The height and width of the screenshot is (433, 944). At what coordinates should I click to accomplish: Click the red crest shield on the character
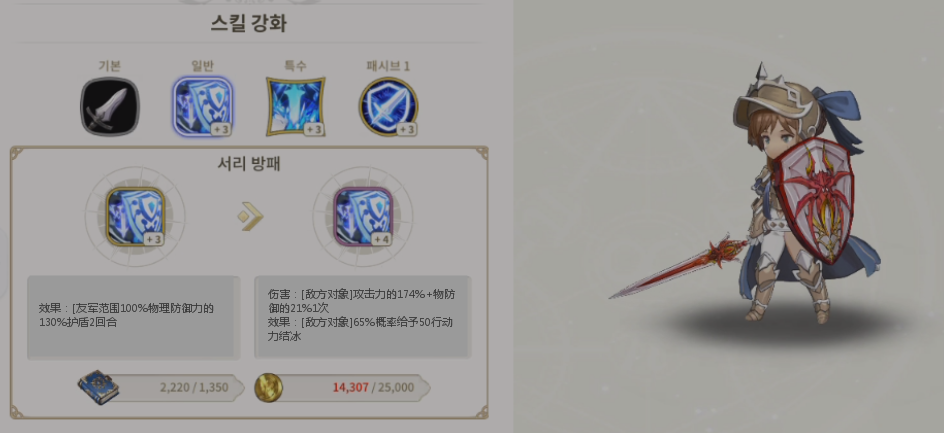pos(815,200)
